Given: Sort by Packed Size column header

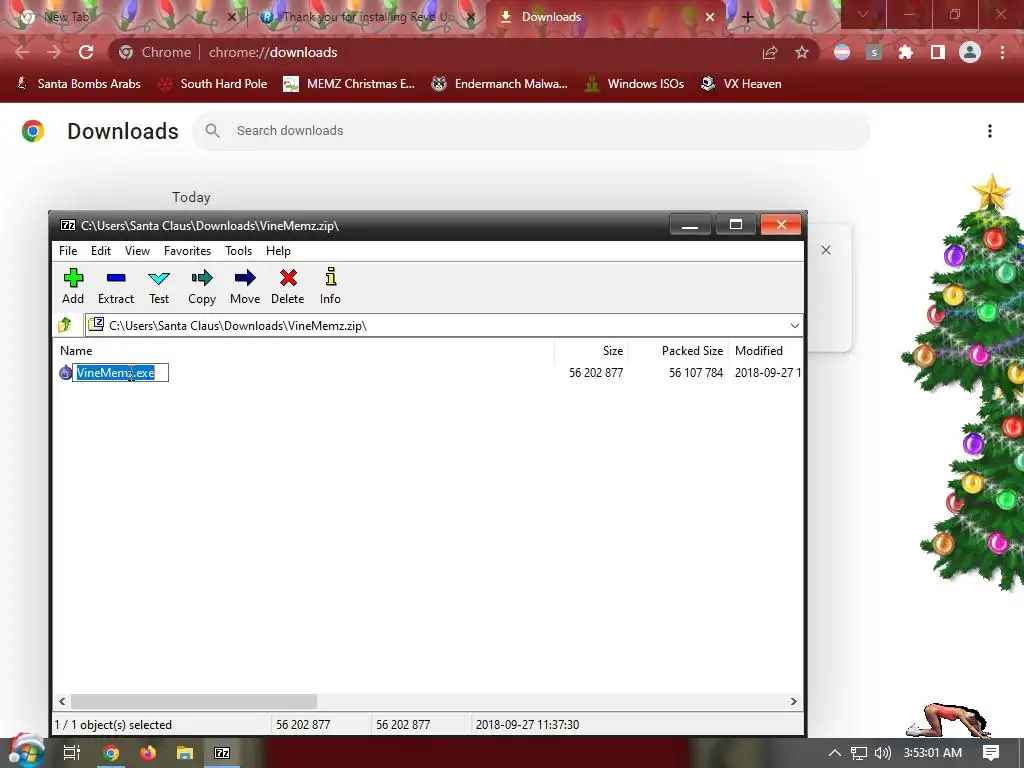Looking at the screenshot, I should [677, 351].
